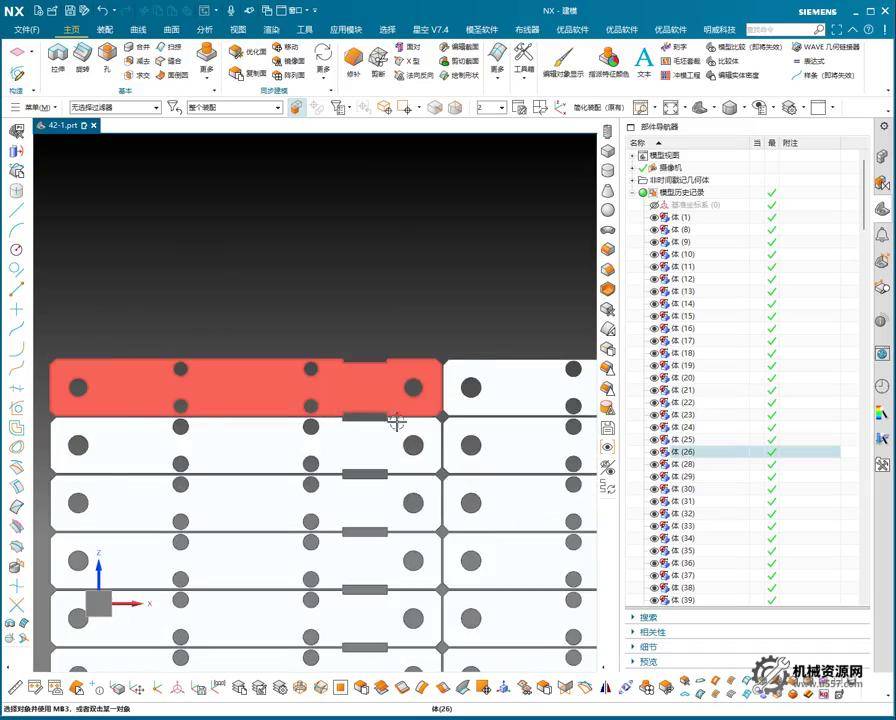
Task: Collapse the 模型历史记录 tree node
Action: [x=632, y=192]
